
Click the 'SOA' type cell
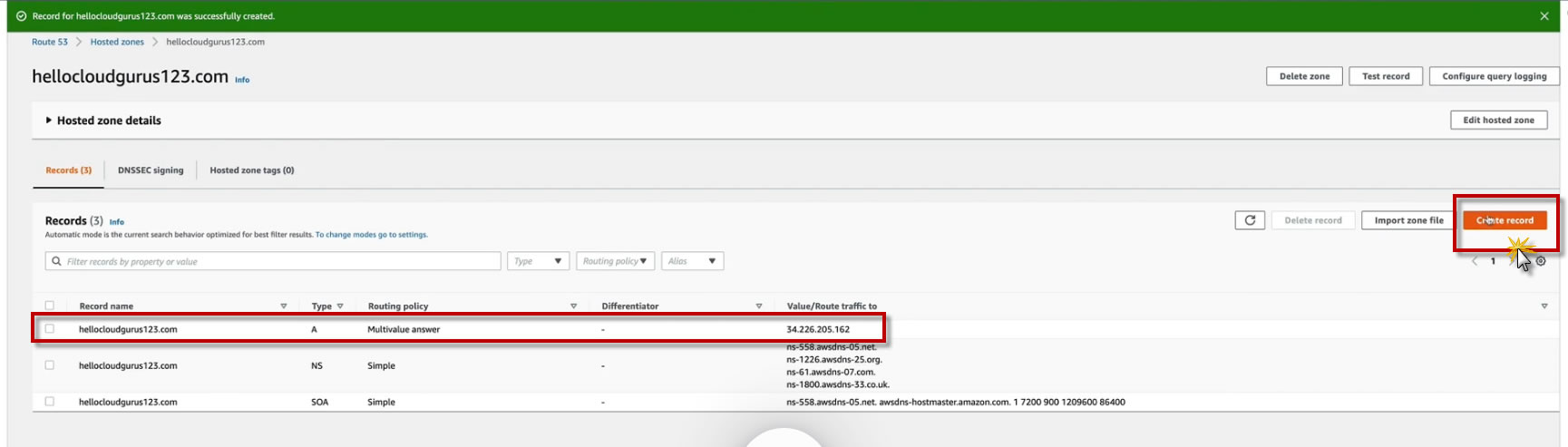pyautogui.click(x=320, y=402)
